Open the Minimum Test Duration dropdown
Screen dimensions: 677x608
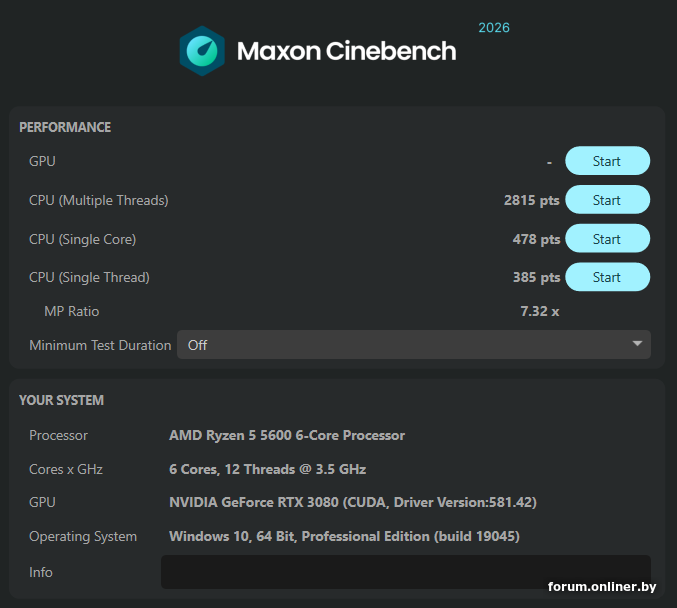(413, 345)
